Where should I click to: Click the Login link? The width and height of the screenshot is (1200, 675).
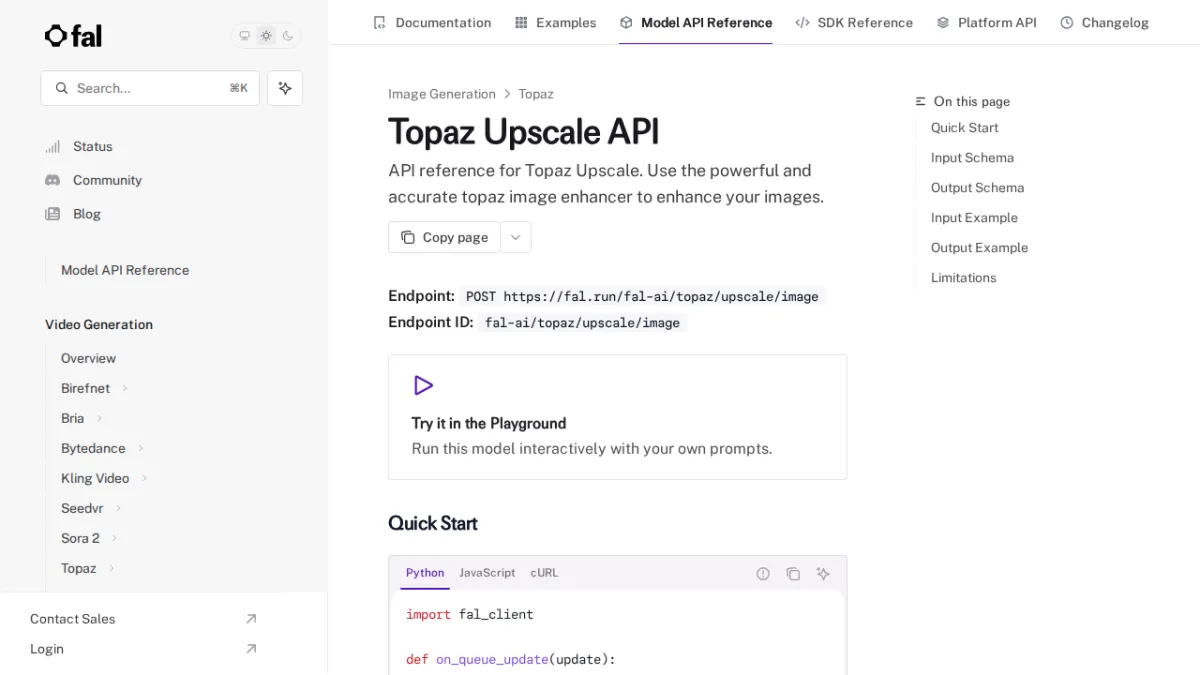pyautogui.click(x=47, y=649)
